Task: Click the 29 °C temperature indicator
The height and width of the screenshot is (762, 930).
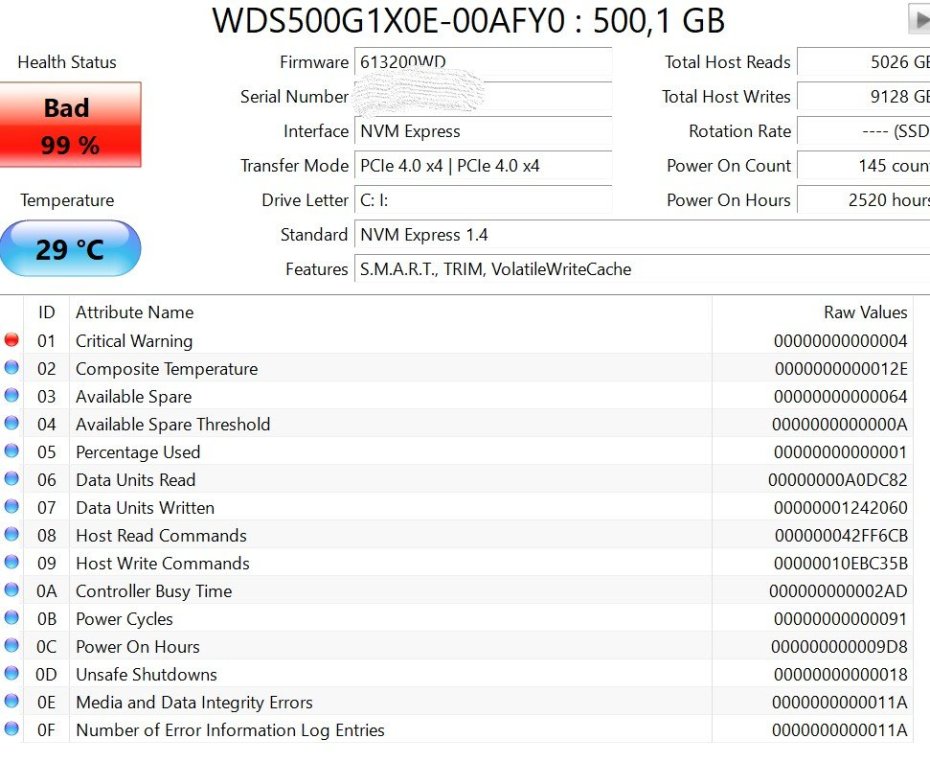Action: pos(70,248)
